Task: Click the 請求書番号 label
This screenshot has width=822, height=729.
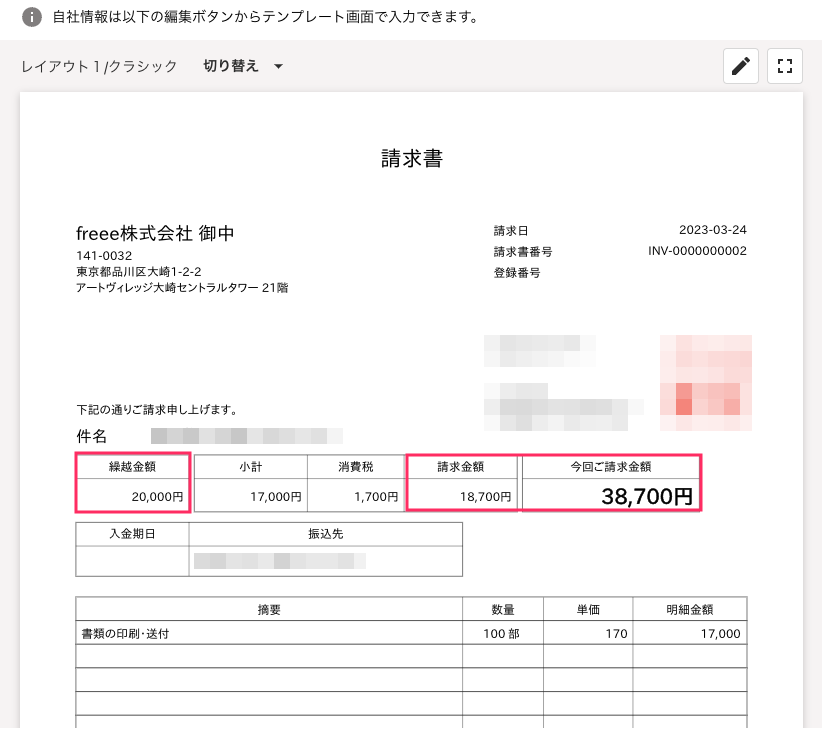Action: [x=523, y=252]
